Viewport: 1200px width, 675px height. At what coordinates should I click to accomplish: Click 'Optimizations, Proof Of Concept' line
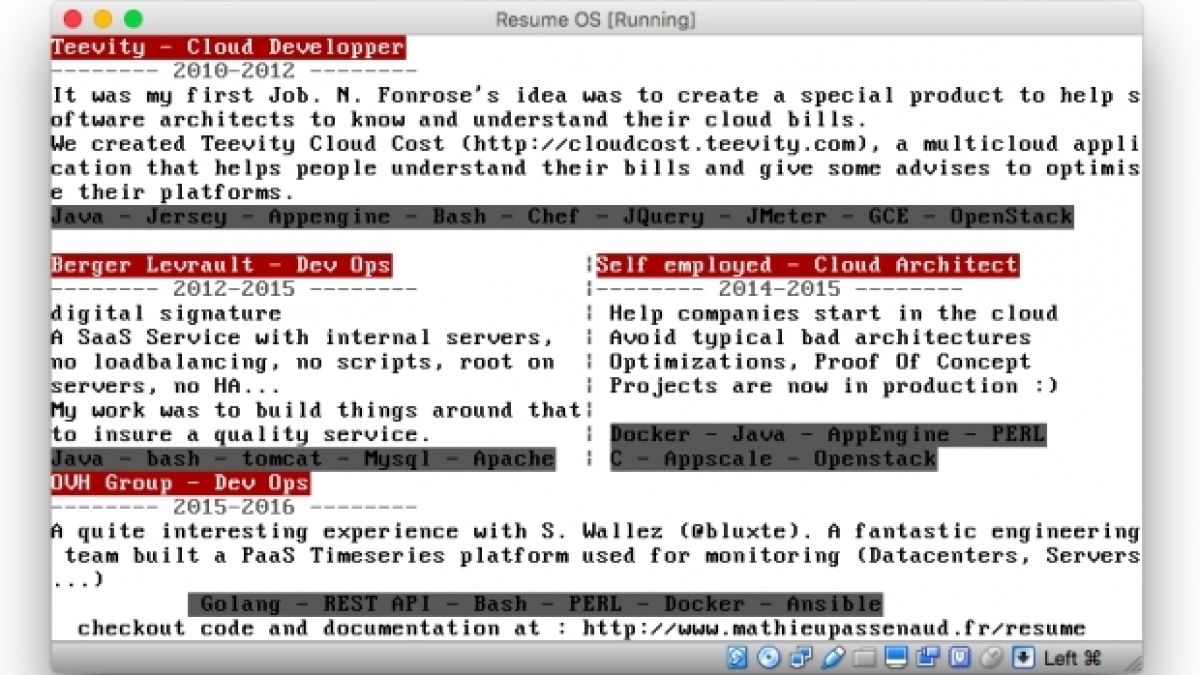pos(820,361)
